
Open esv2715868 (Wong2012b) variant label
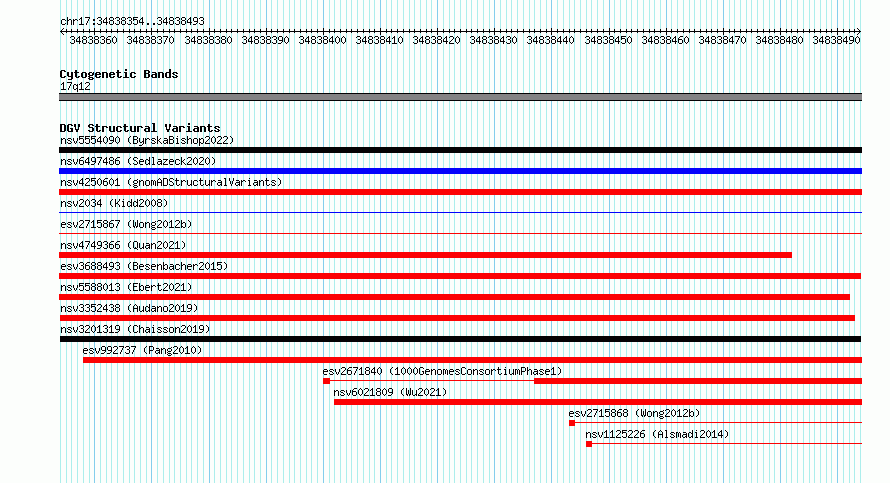[x=634, y=413]
